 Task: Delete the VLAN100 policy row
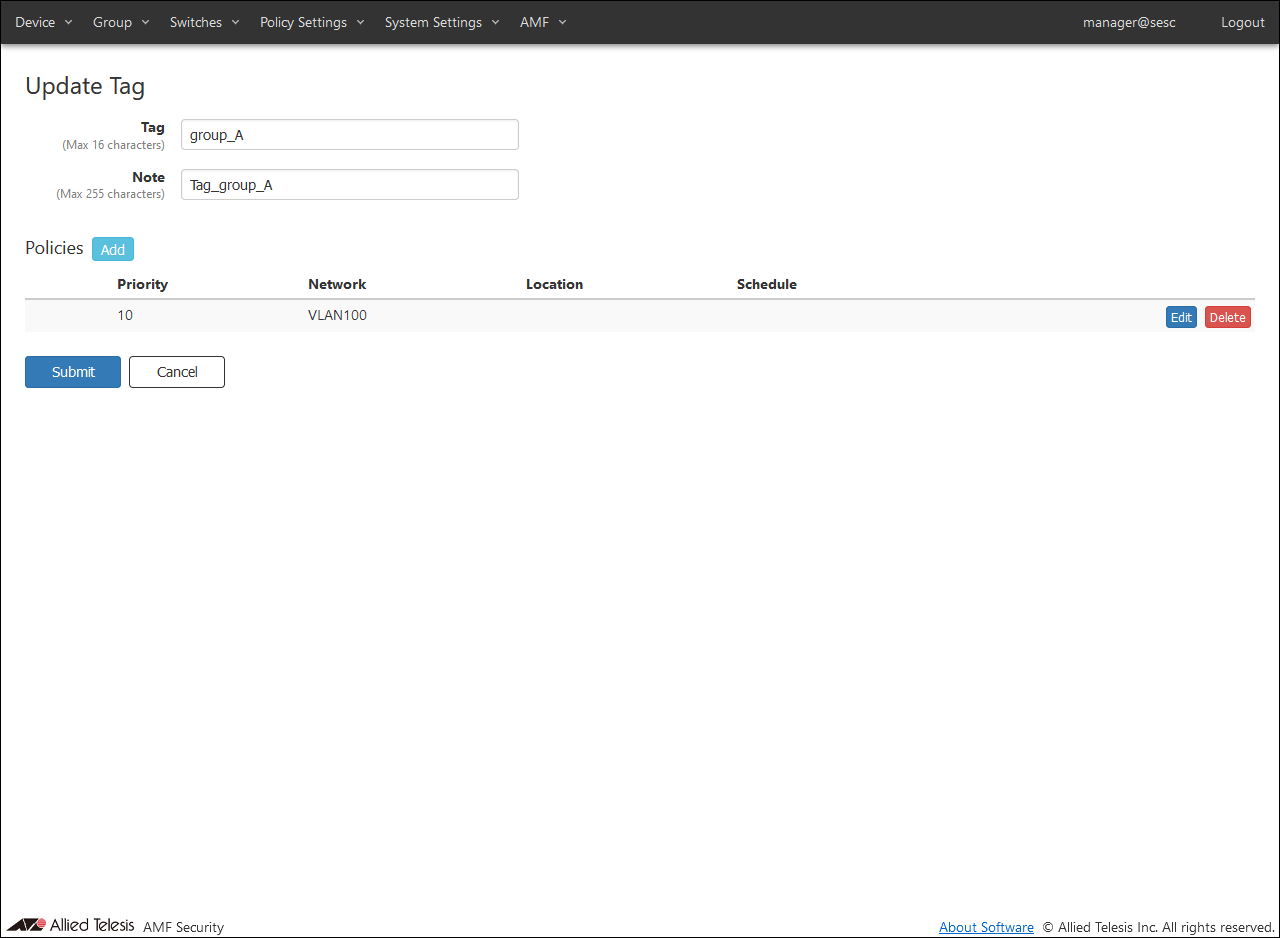(x=1227, y=317)
